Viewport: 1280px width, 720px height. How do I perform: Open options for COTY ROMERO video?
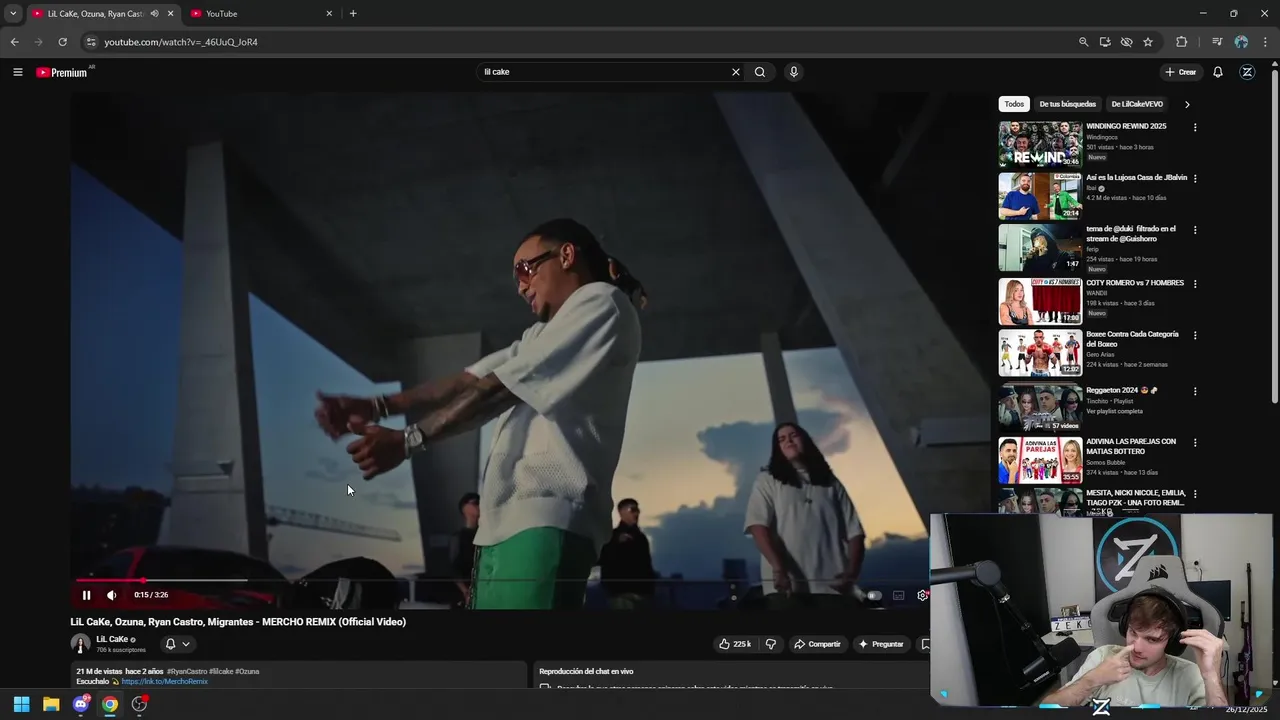click(x=1195, y=283)
